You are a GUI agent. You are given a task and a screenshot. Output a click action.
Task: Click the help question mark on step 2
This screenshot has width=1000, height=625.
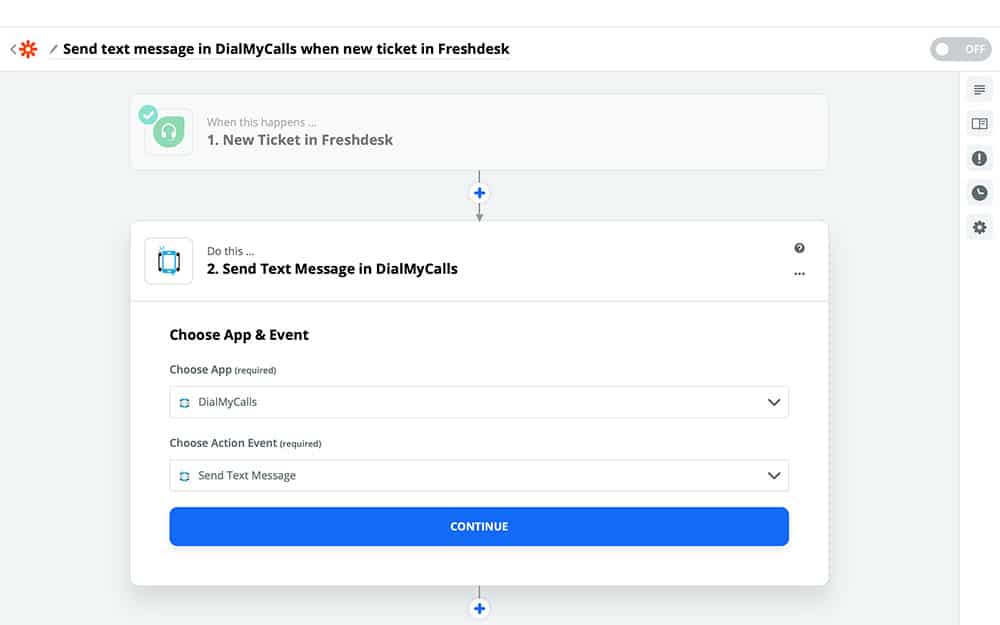[x=799, y=248]
